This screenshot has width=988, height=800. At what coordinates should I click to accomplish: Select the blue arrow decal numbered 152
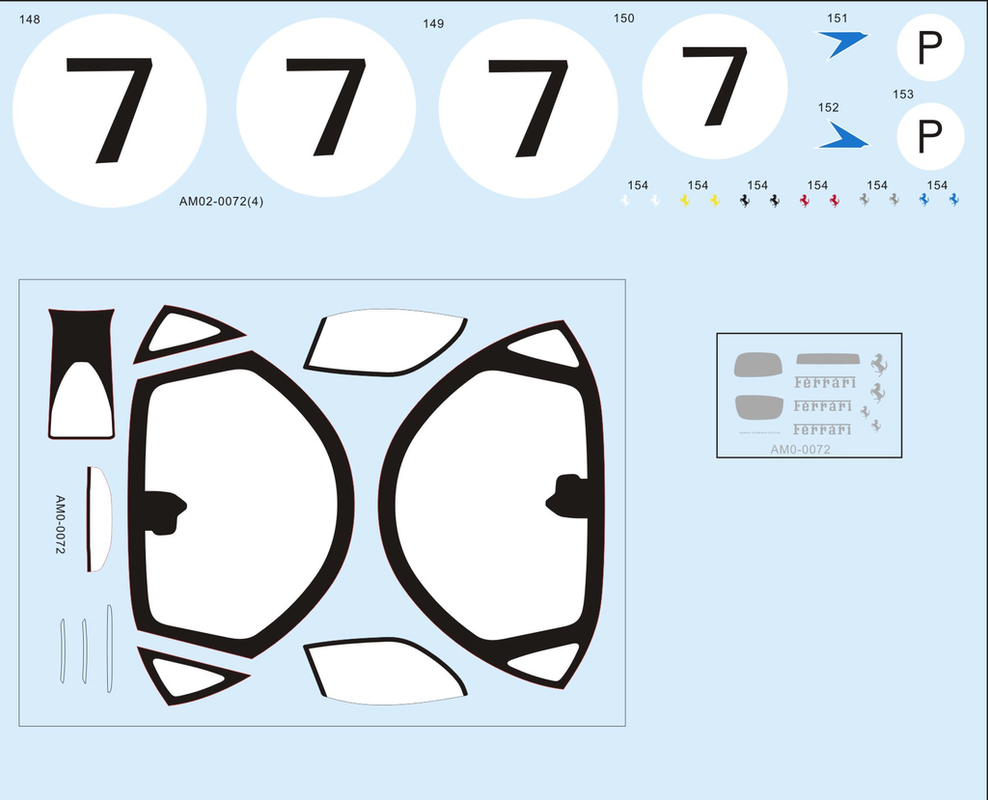tap(842, 135)
